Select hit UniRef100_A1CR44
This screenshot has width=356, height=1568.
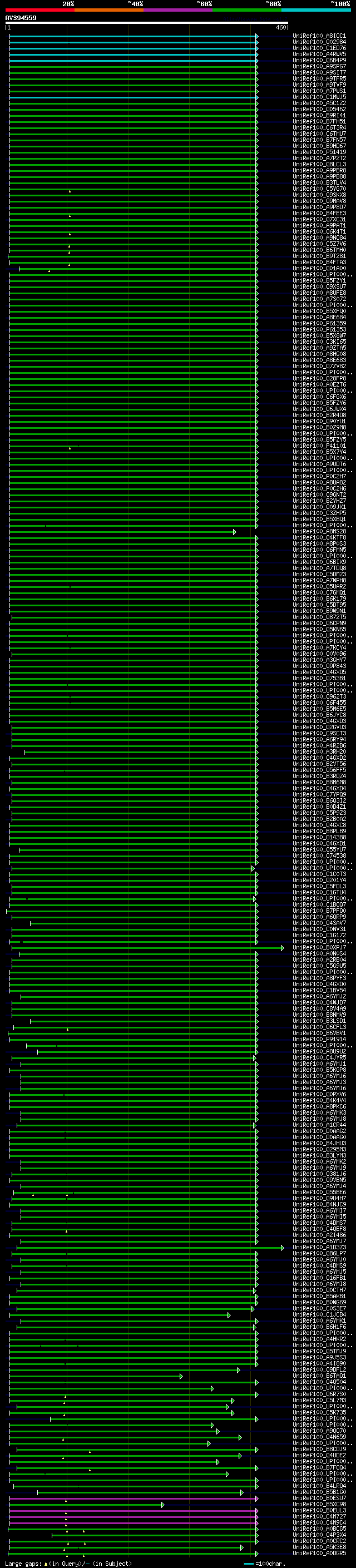click(319, 1125)
